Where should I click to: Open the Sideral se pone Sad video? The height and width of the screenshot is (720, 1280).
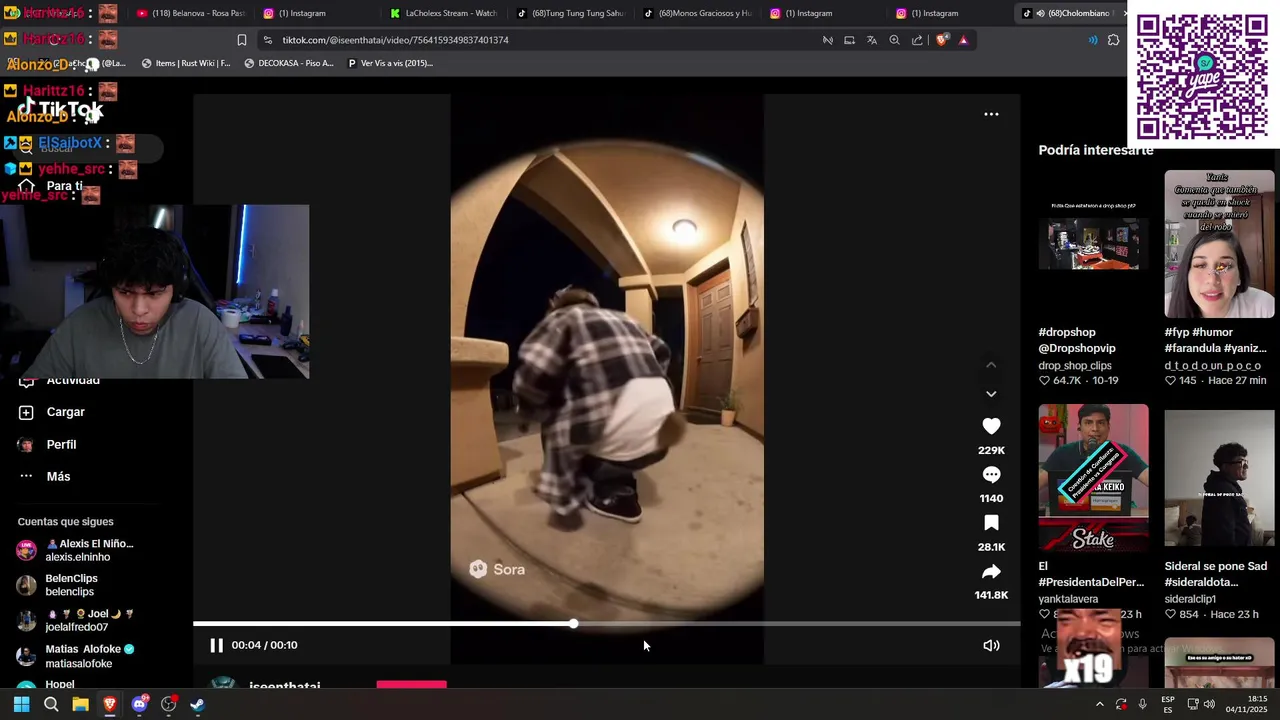(x=1219, y=478)
